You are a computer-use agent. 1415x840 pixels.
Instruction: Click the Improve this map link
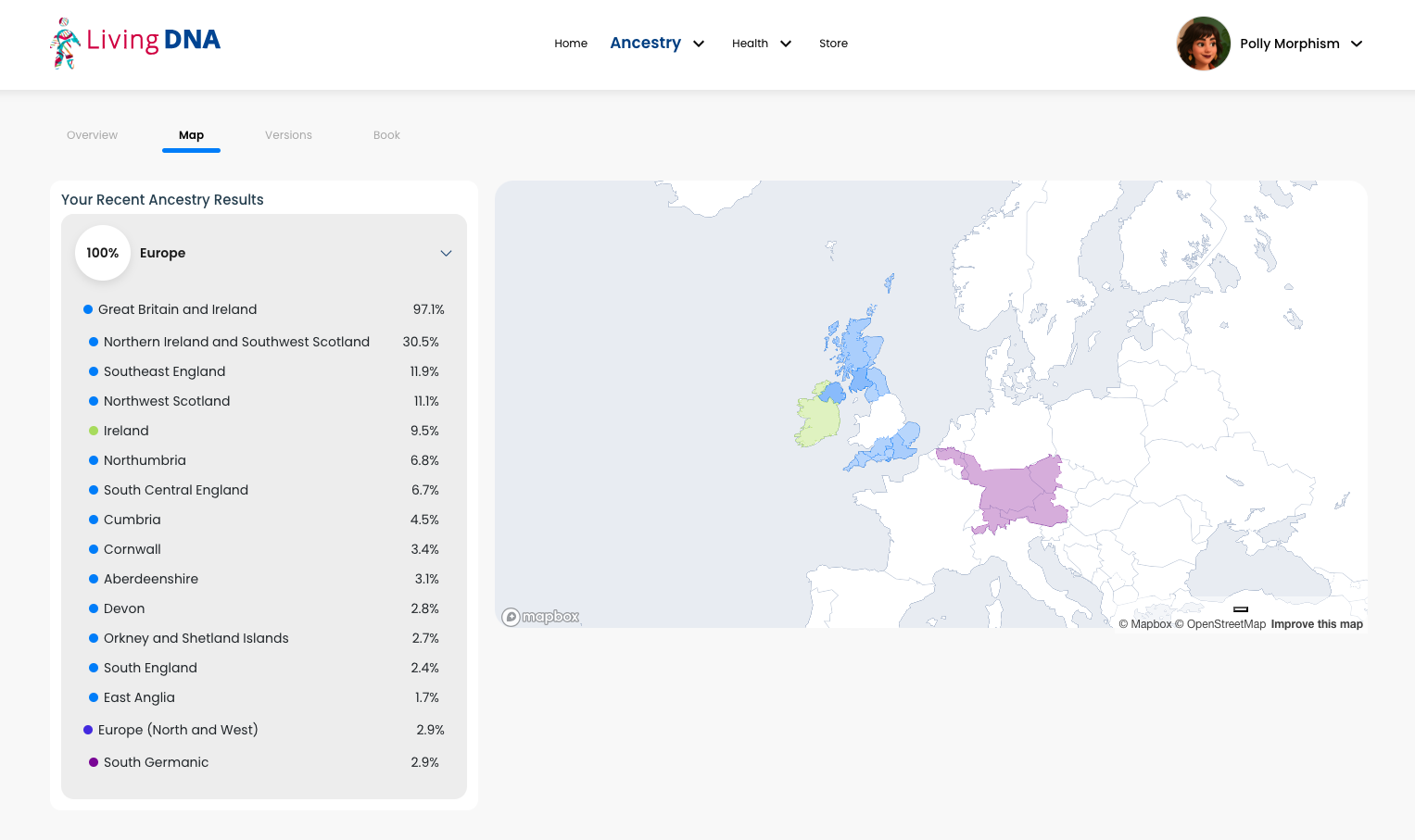[x=1317, y=624]
